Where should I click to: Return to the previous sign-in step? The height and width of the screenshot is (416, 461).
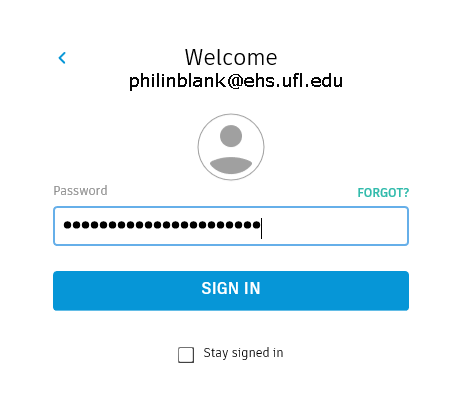click(62, 58)
